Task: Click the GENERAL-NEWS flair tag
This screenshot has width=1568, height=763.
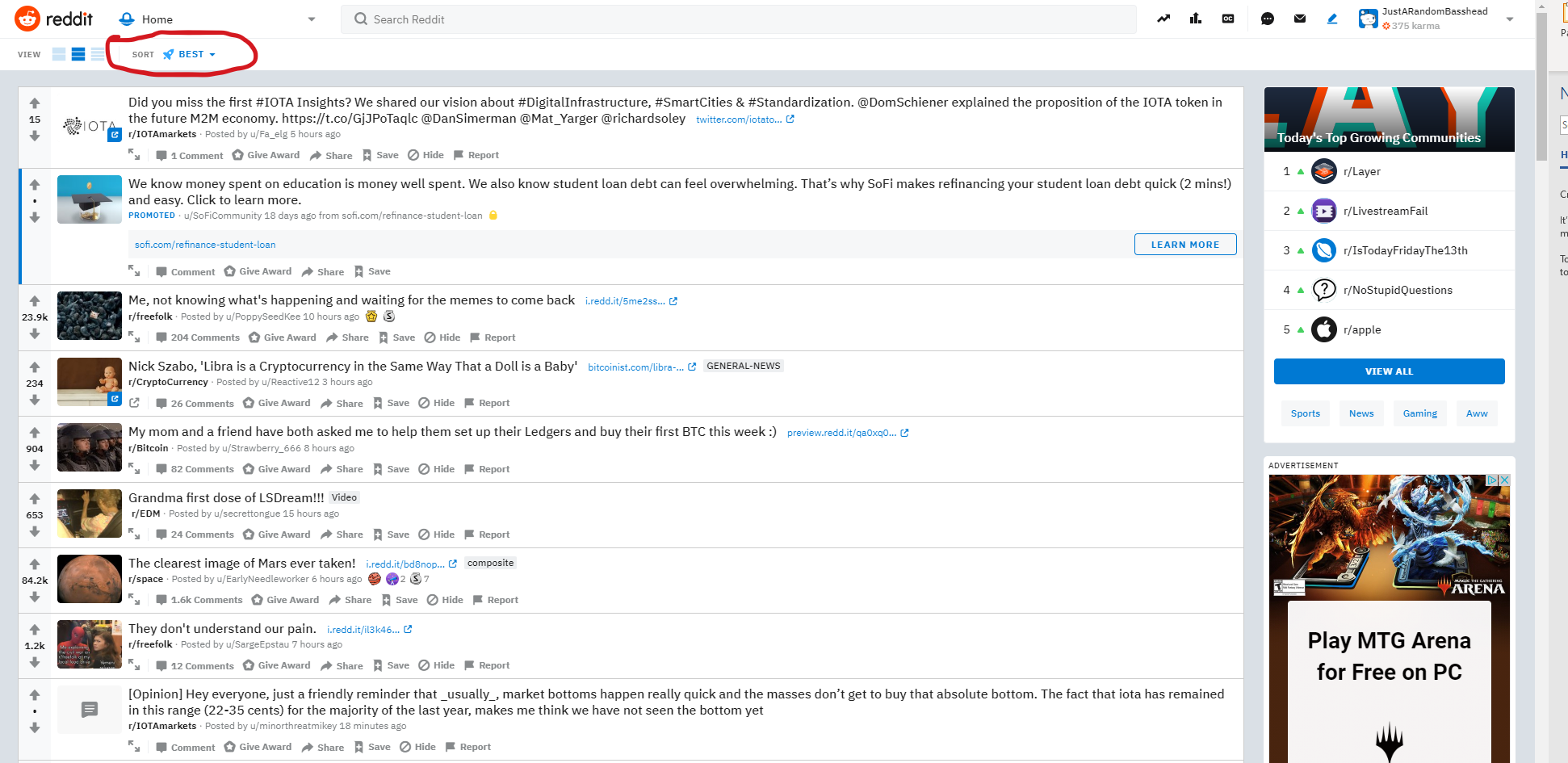Action: coord(744,366)
